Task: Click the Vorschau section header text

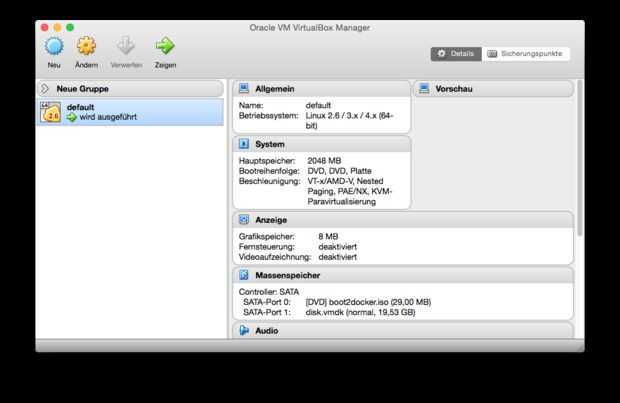Action: pyautogui.click(x=454, y=89)
